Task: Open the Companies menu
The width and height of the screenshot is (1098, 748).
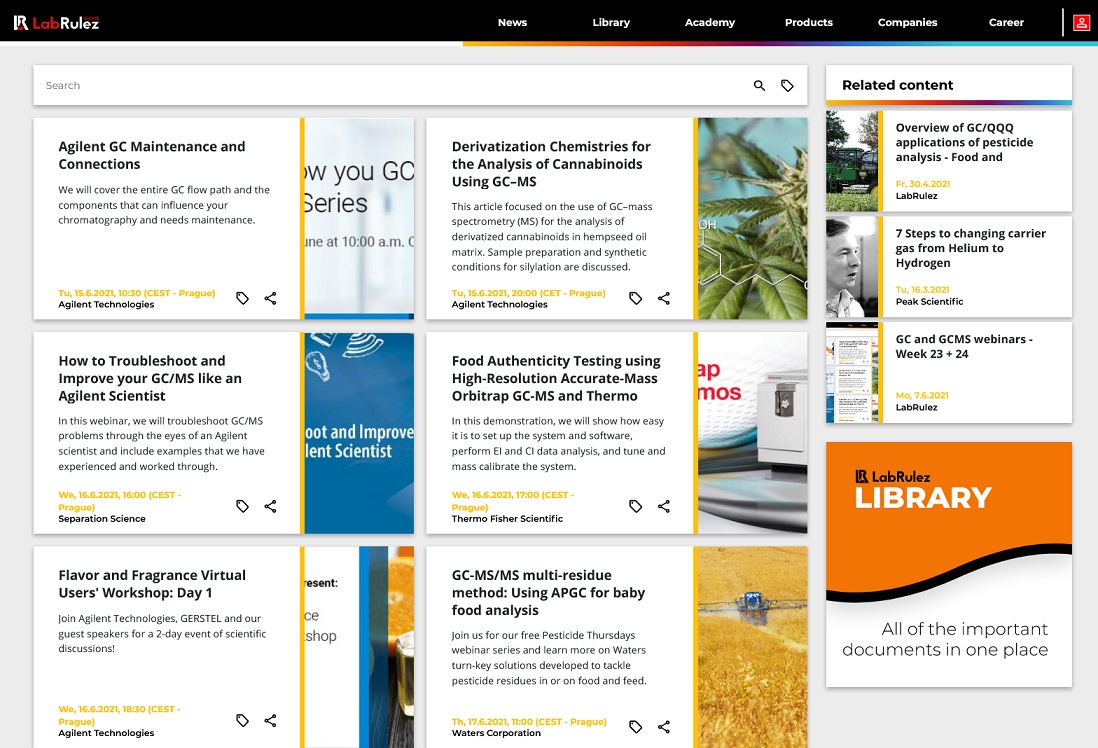Action: (907, 22)
